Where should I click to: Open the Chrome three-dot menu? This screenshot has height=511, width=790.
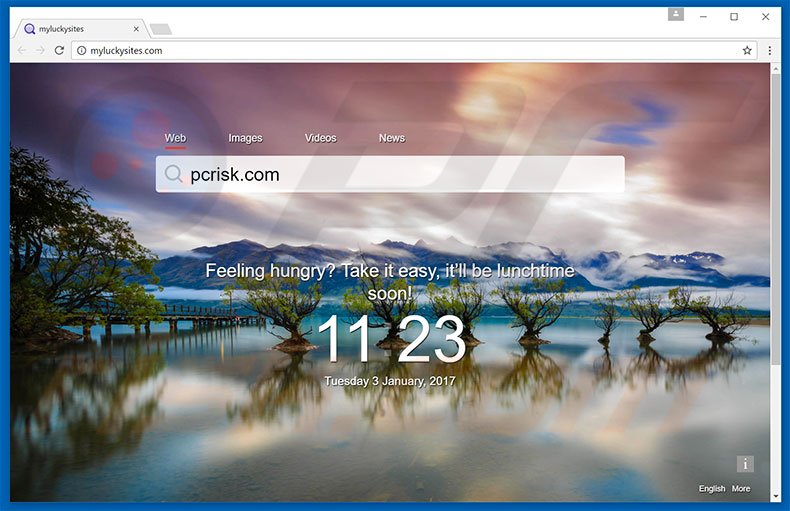(769, 50)
